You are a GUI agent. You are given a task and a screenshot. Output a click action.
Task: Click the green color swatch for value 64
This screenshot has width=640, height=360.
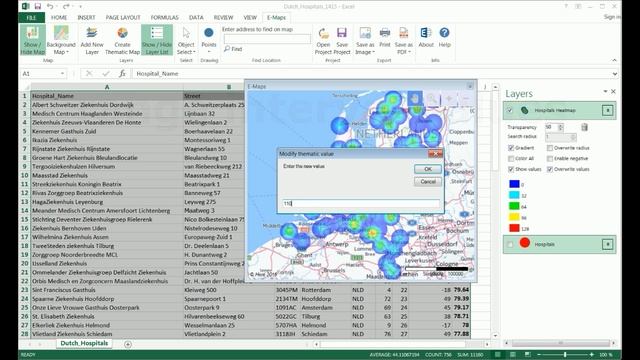514,206
